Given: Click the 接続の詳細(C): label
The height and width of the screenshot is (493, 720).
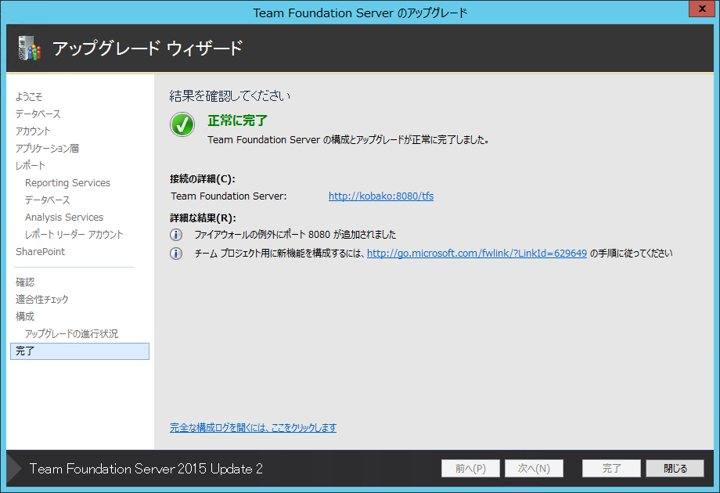Looking at the screenshot, I should 202,179.
